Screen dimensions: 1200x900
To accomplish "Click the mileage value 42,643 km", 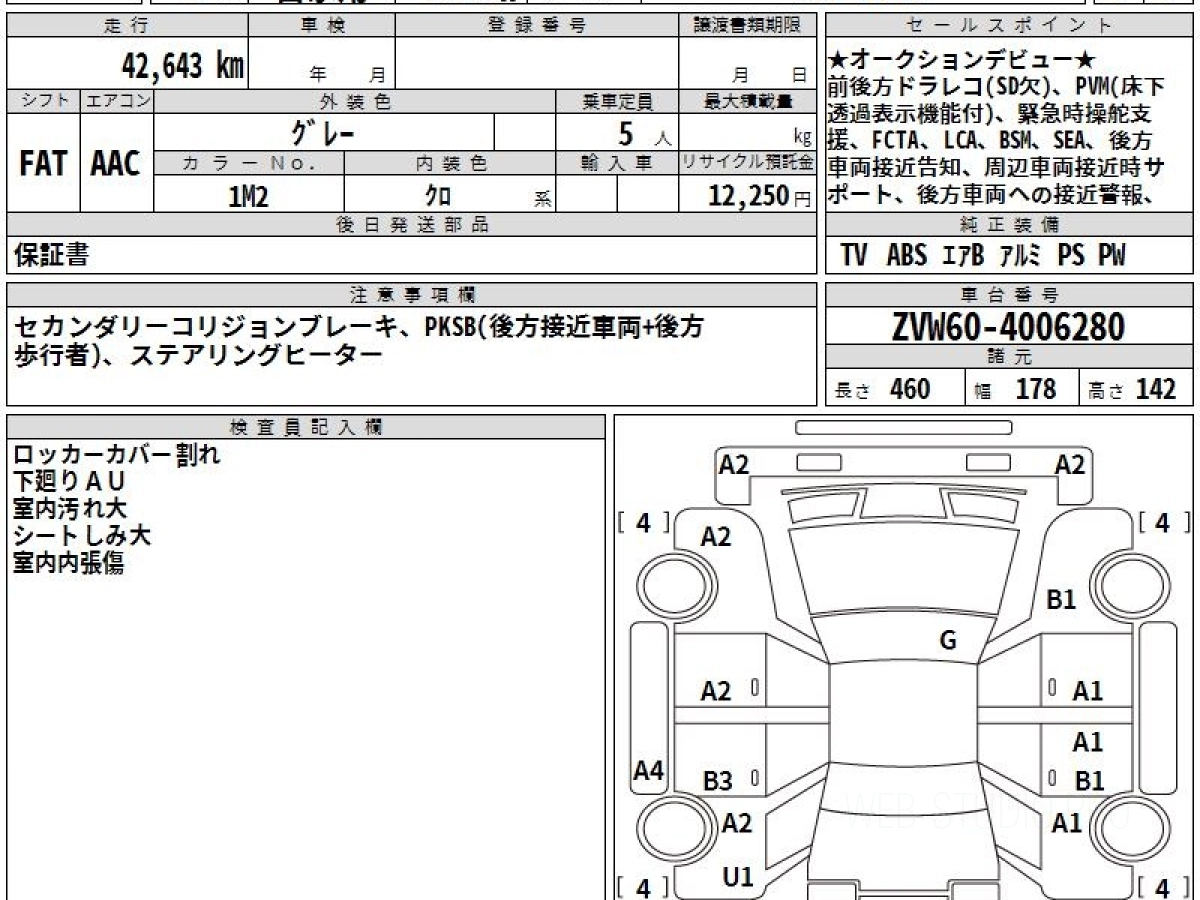I will [x=182, y=67].
